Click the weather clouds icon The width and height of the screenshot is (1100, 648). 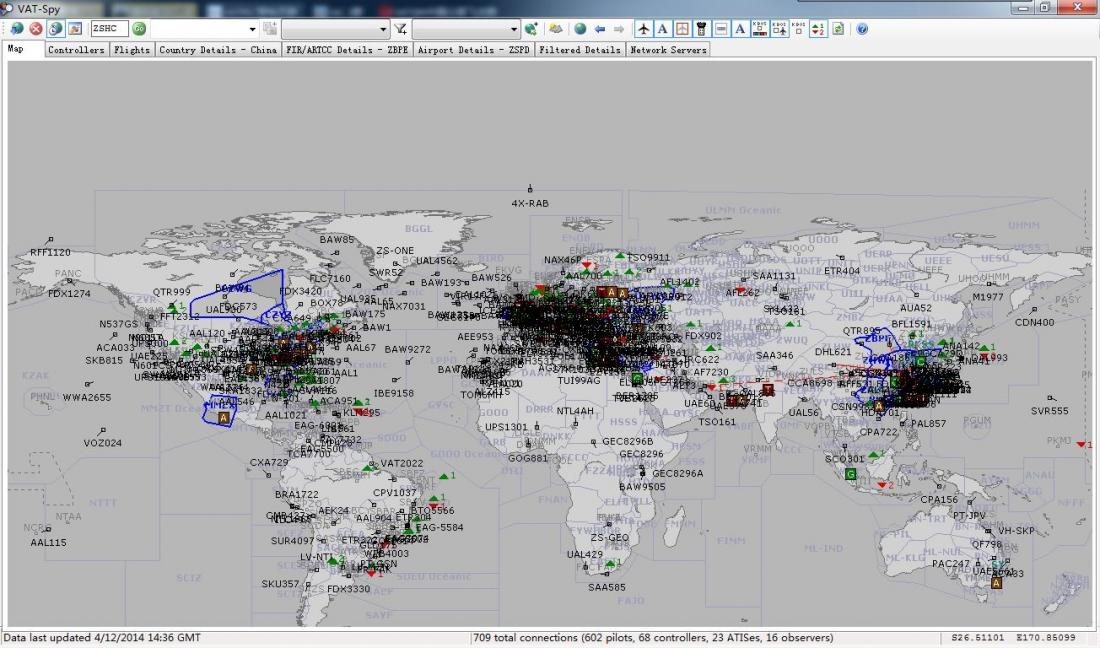[x=556, y=29]
